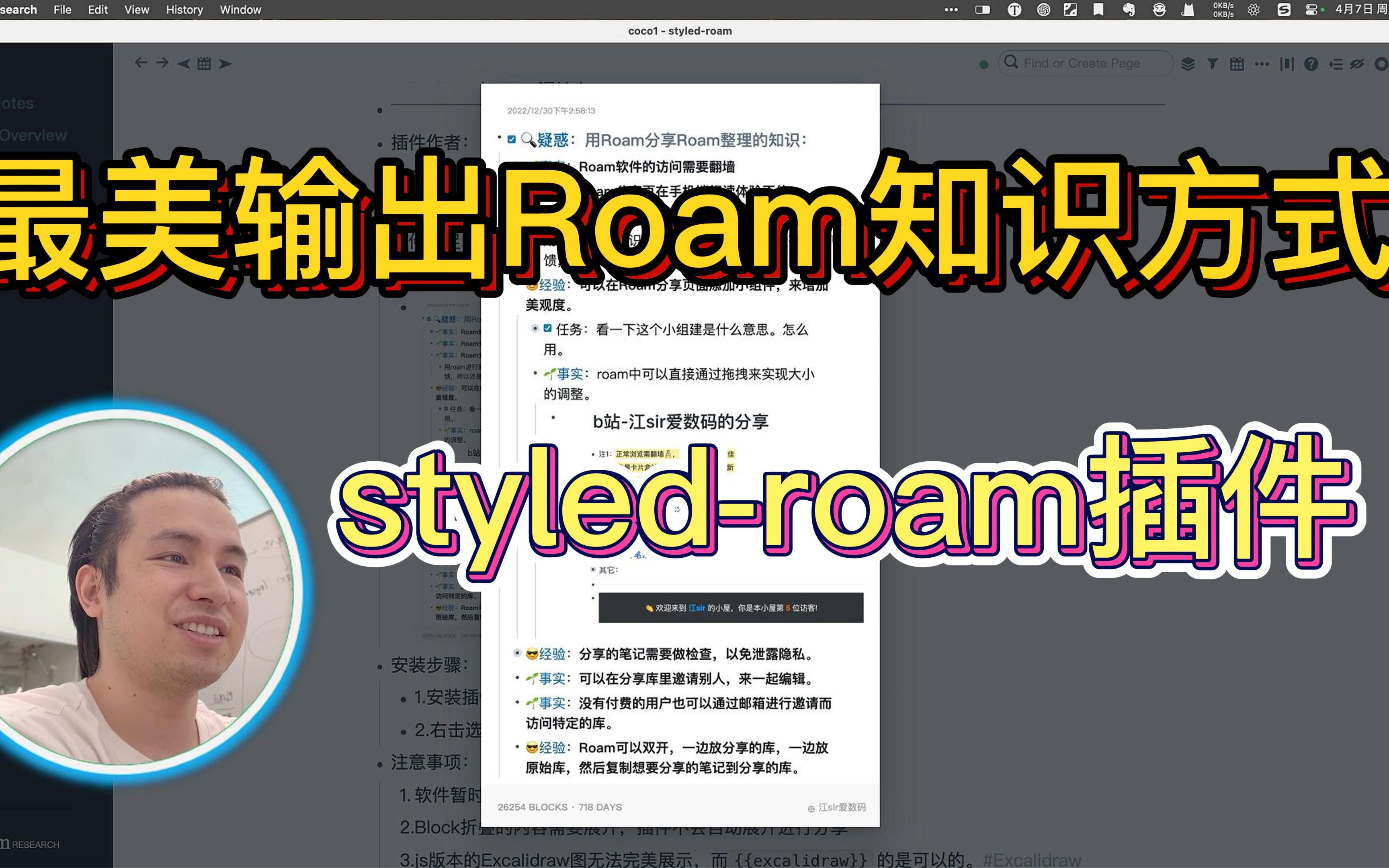This screenshot has height=868, width=1389.
Task: Open the Roam topbar three-dots menu
Action: 1262,64
